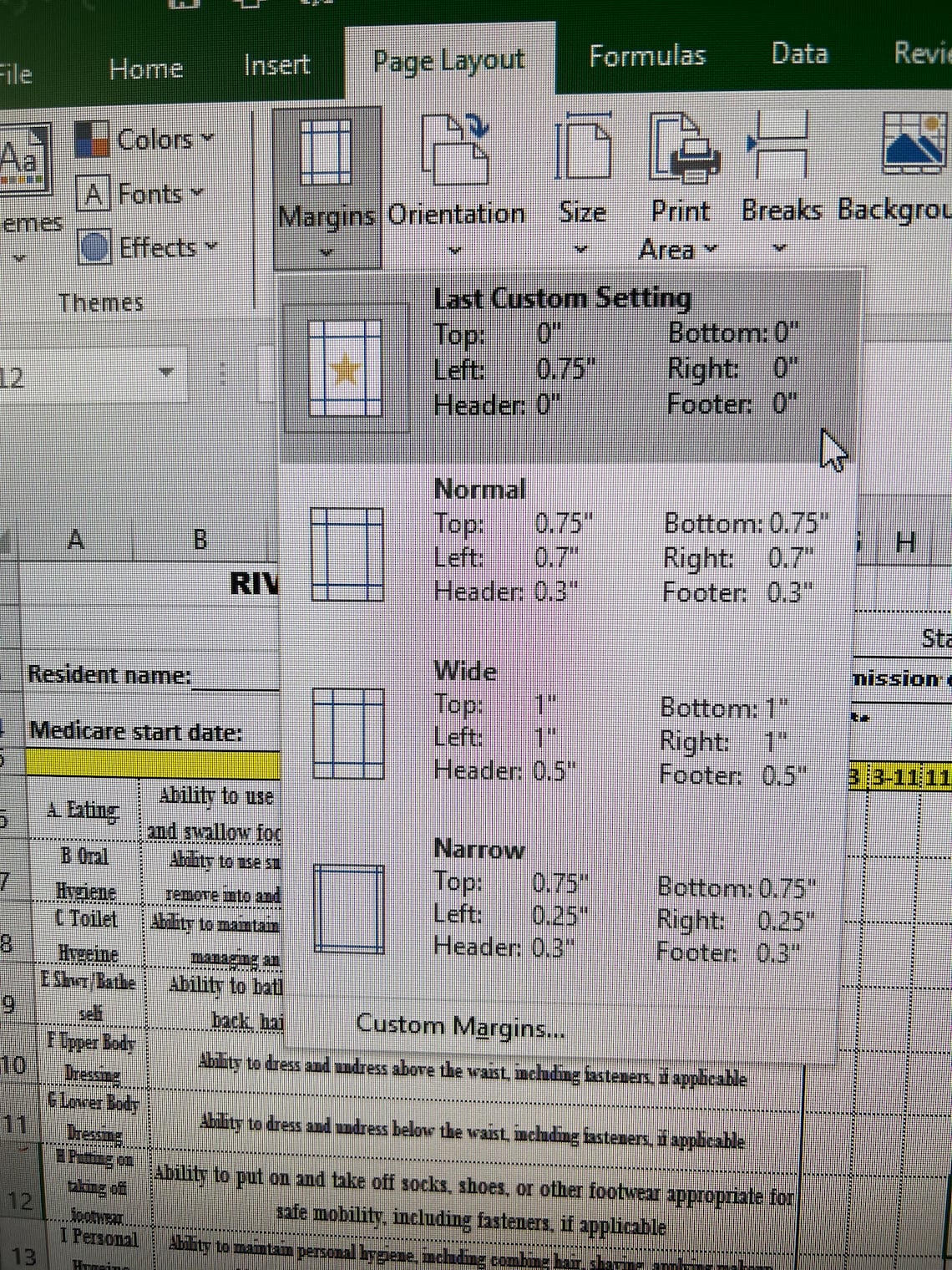
Task: Open the Breaks menu
Action: tap(781, 182)
